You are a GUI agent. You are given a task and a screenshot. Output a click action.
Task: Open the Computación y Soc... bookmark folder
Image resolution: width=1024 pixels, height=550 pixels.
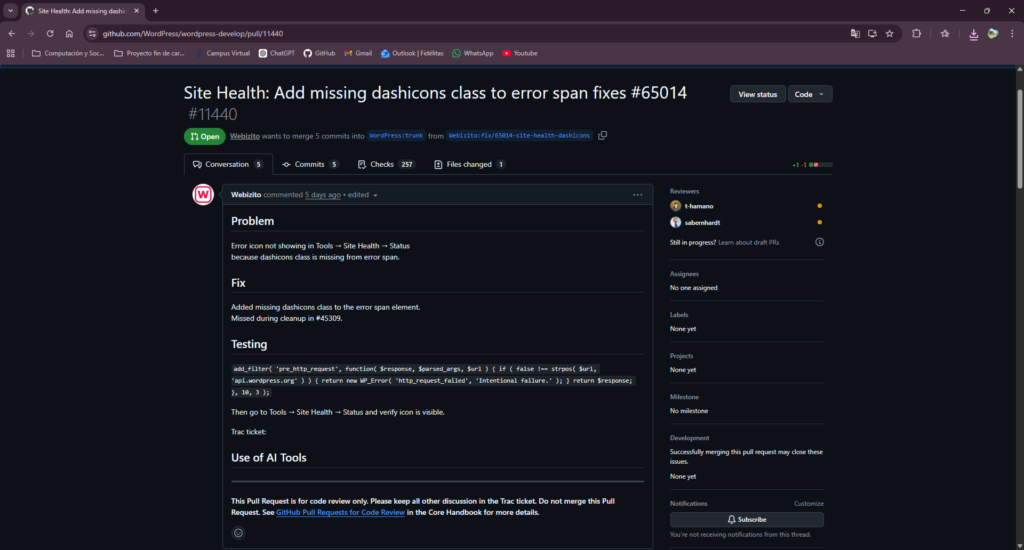(68, 54)
